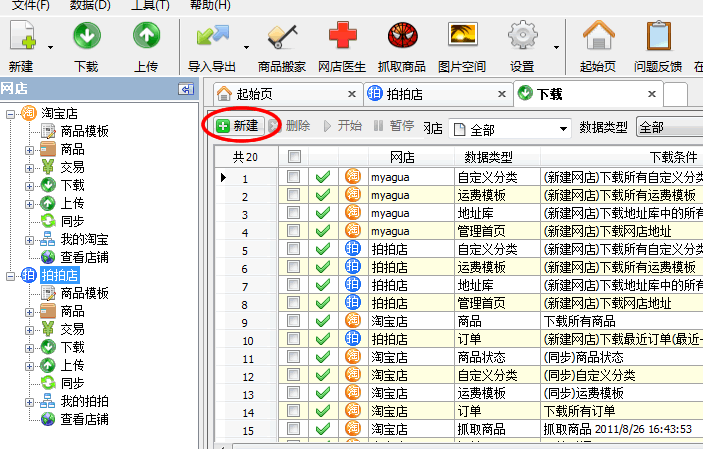Close the 下载 tab
Viewport: 703px width, 449px height.
(x=652, y=94)
